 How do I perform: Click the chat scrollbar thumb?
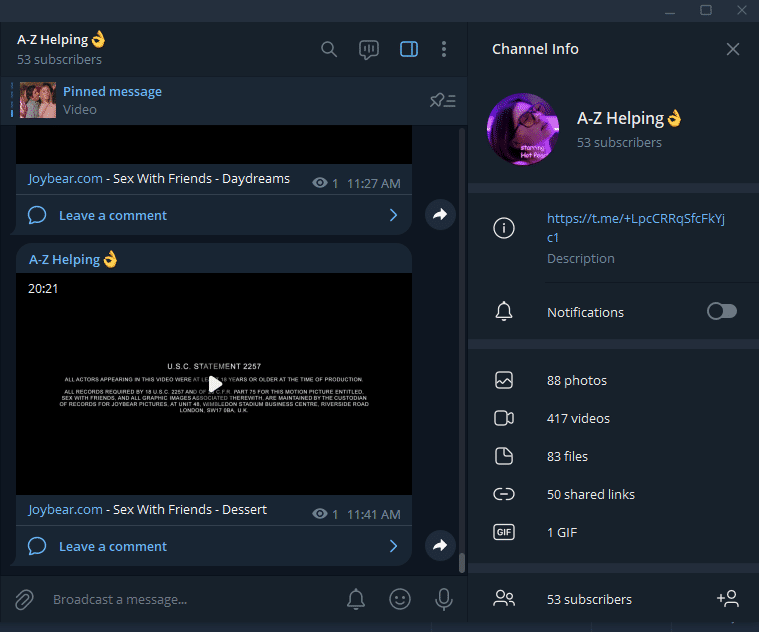pyautogui.click(x=462, y=563)
